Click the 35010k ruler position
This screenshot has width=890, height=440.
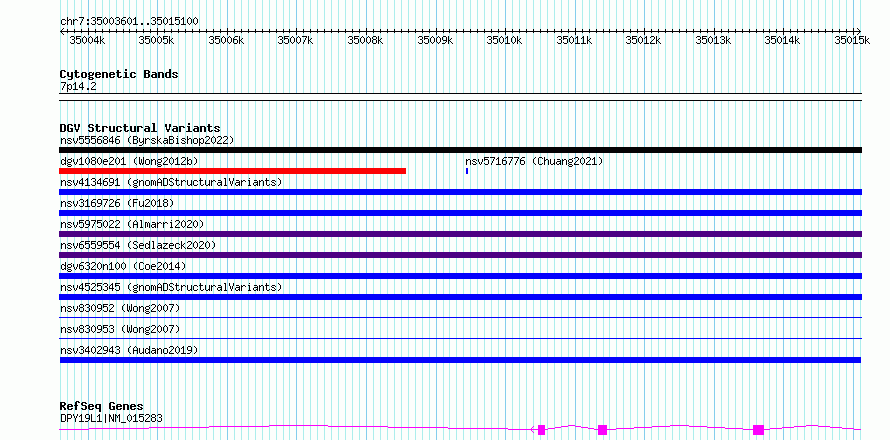pyautogui.click(x=504, y=40)
